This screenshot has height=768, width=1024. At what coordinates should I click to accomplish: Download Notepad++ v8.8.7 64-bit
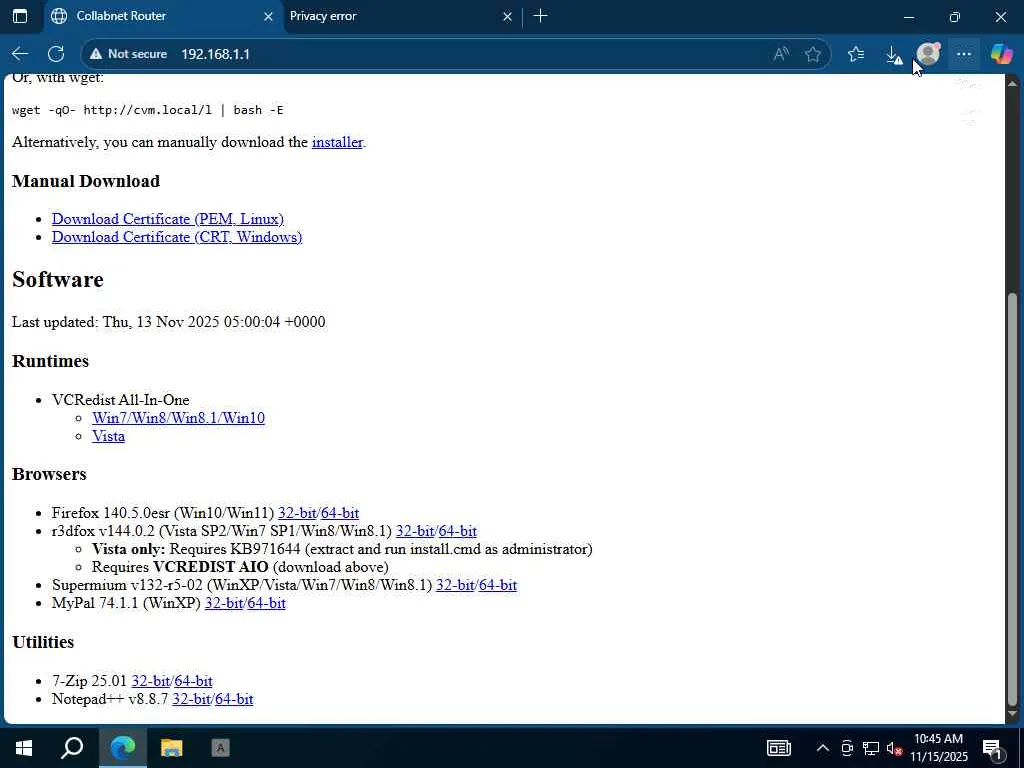[234, 699]
